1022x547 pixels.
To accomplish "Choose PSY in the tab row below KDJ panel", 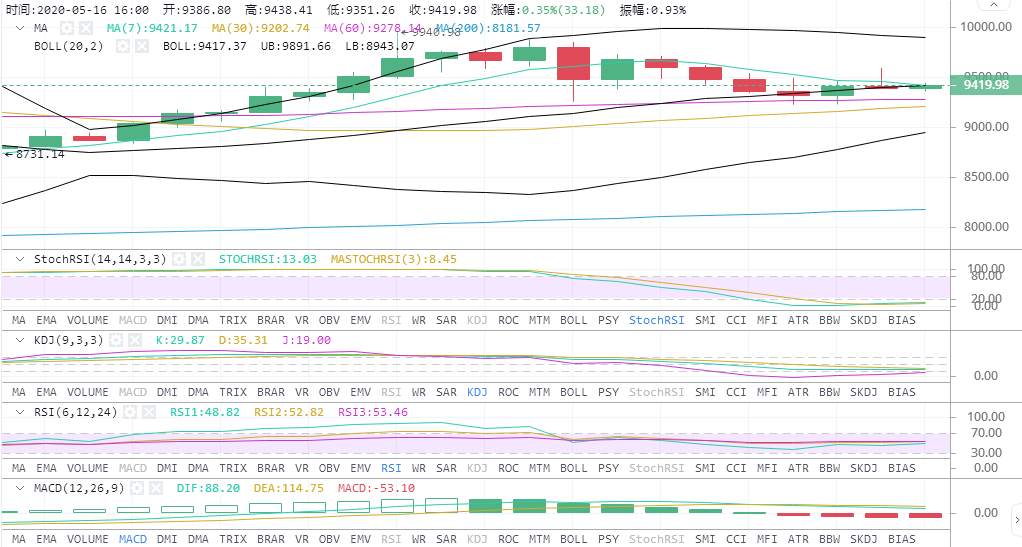I will 608,392.
